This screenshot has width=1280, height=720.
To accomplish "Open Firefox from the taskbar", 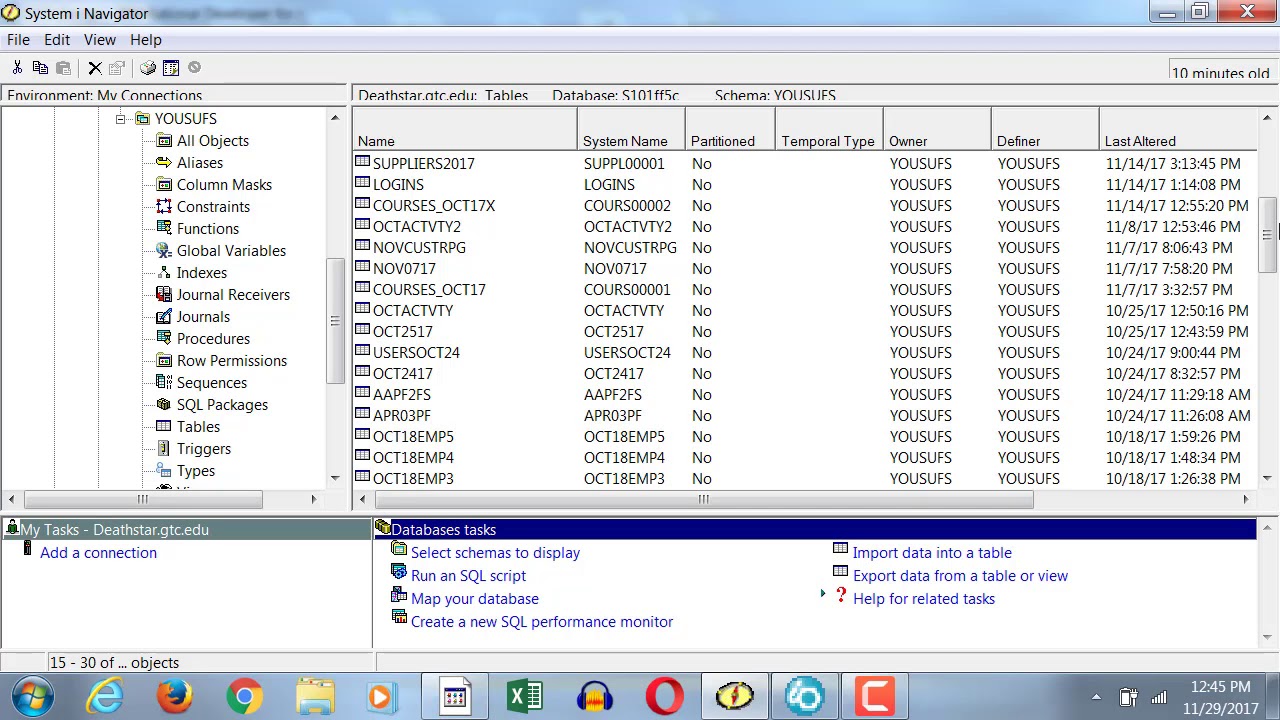I will coord(174,696).
